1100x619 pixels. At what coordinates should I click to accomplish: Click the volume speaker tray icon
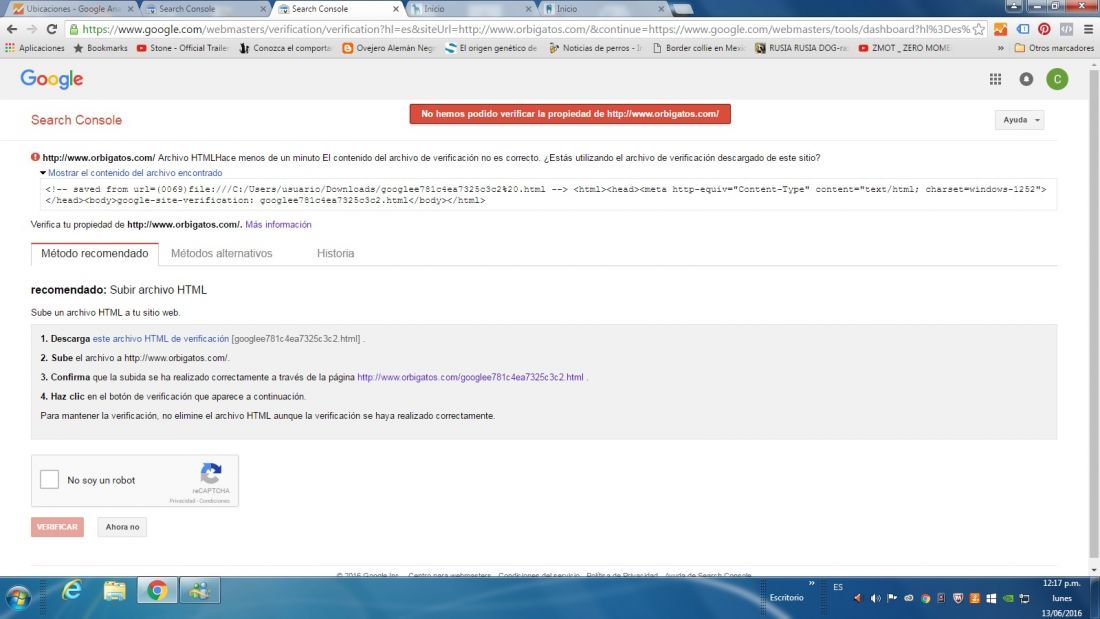click(x=875, y=599)
